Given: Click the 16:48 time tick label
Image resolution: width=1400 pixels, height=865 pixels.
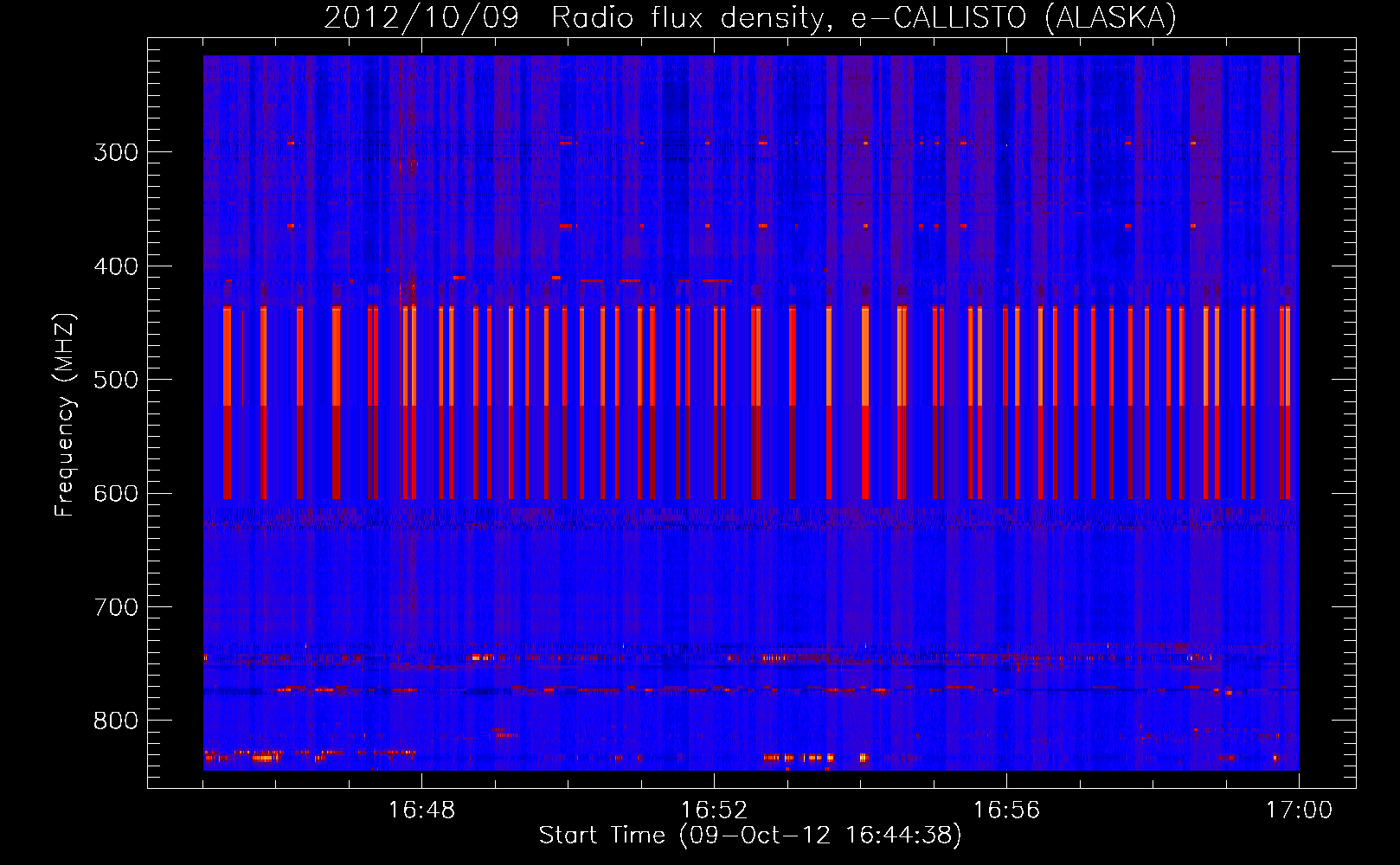Looking at the screenshot, I should [421, 810].
